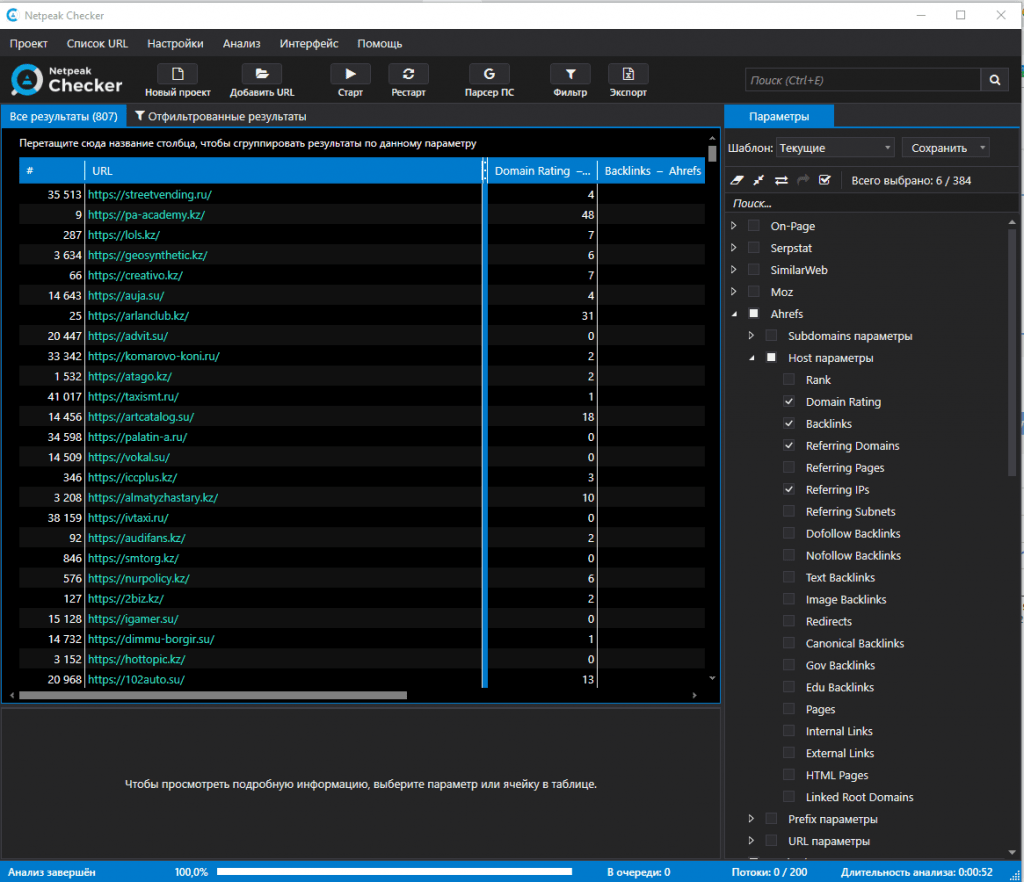Open the Интерфейс menu
1024x882 pixels.
[x=309, y=44]
